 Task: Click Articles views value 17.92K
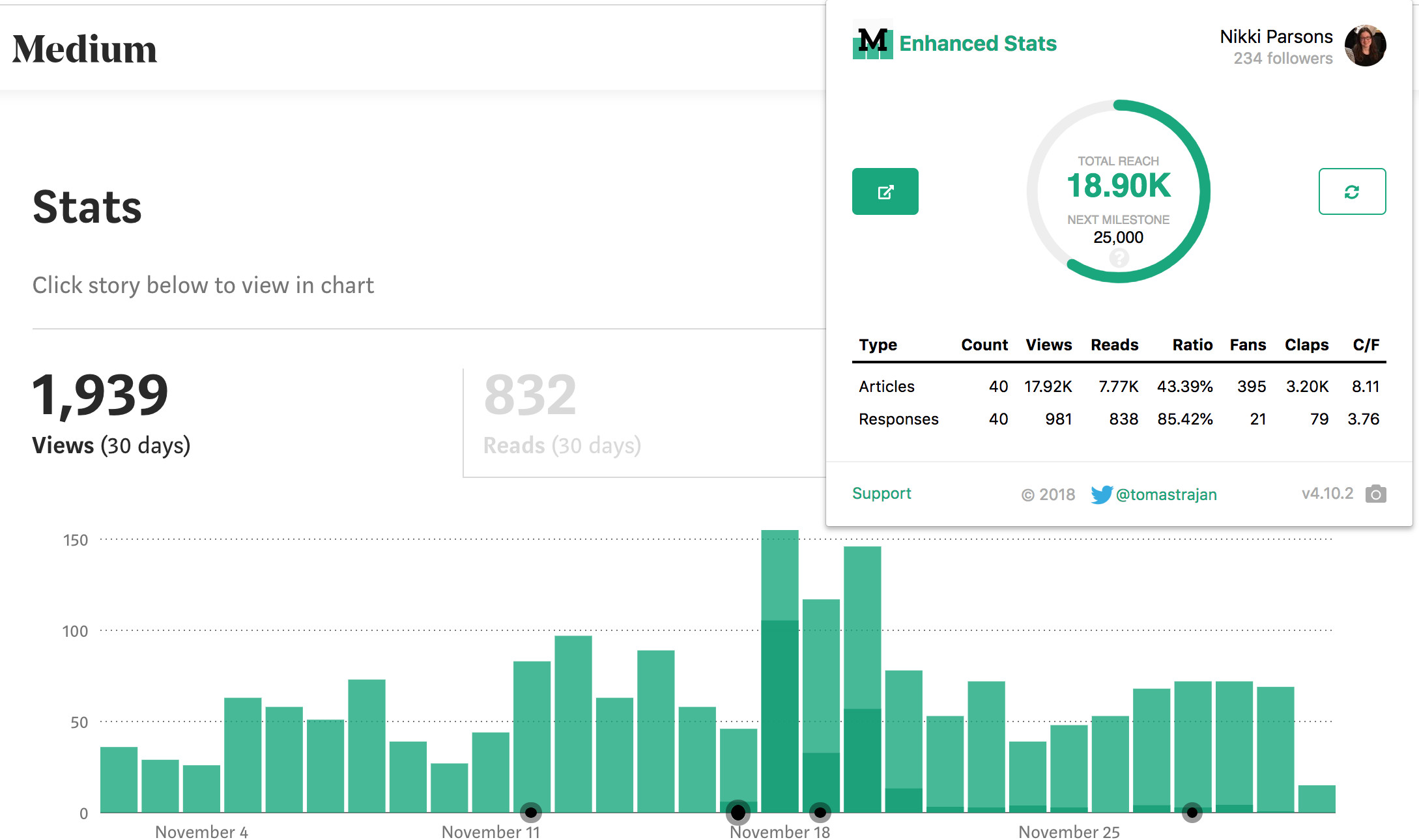tap(1048, 386)
